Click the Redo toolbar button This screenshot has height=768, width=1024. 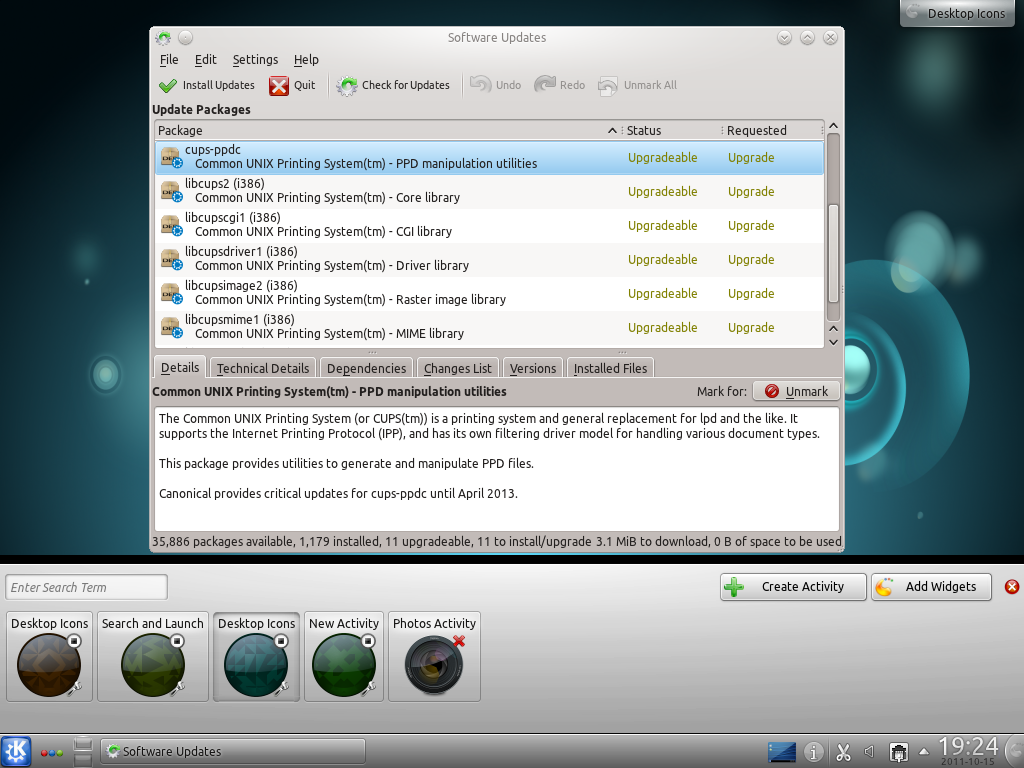[x=560, y=85]
